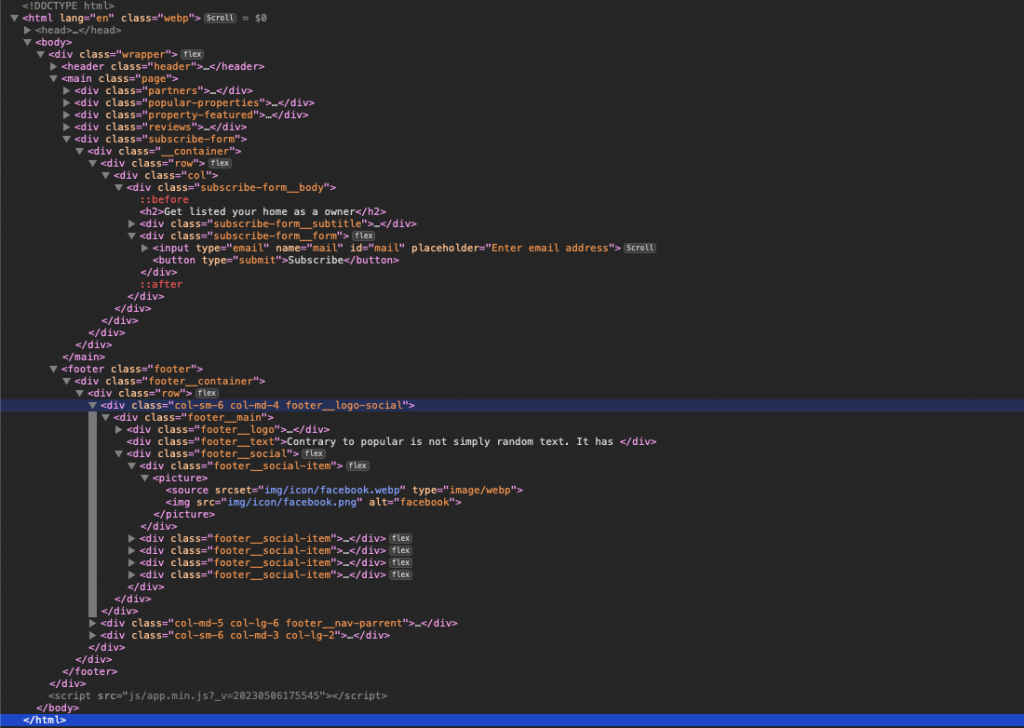Open the img/icon/facebook.webp link

pyautogui.click(x=334, y=490)
